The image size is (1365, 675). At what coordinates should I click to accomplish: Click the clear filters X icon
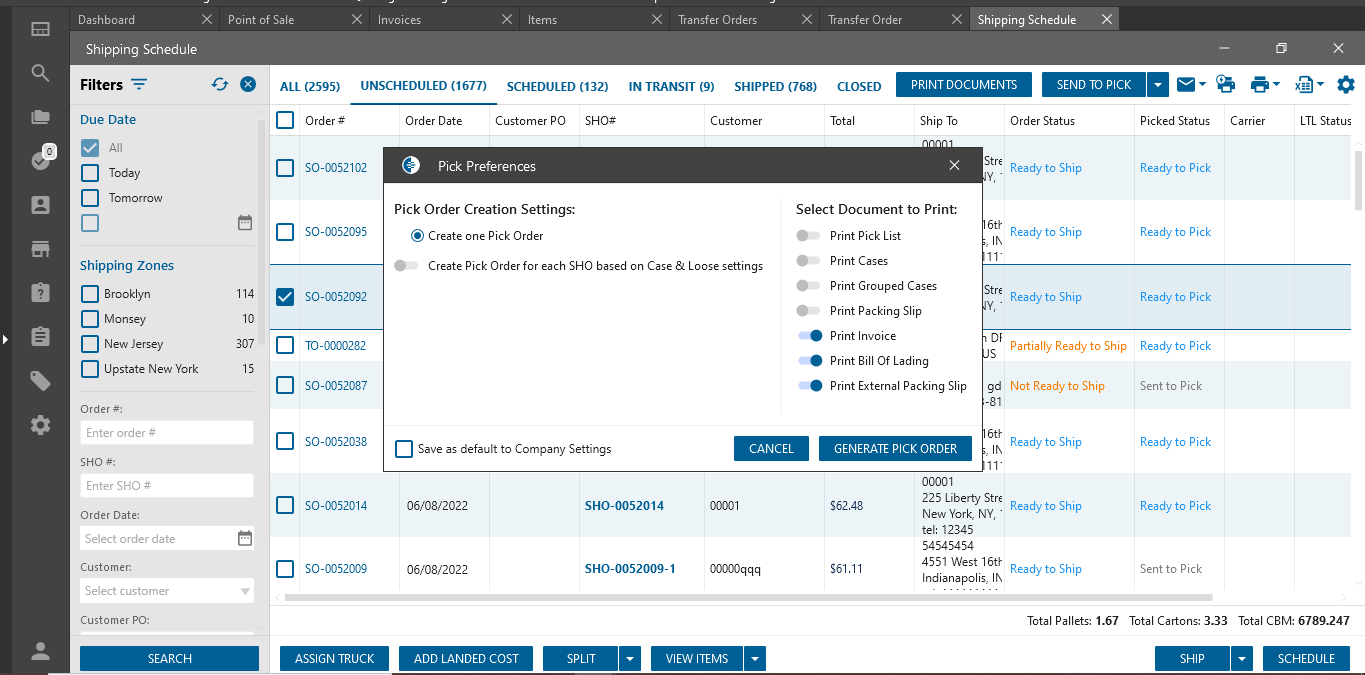click(248, 85)
